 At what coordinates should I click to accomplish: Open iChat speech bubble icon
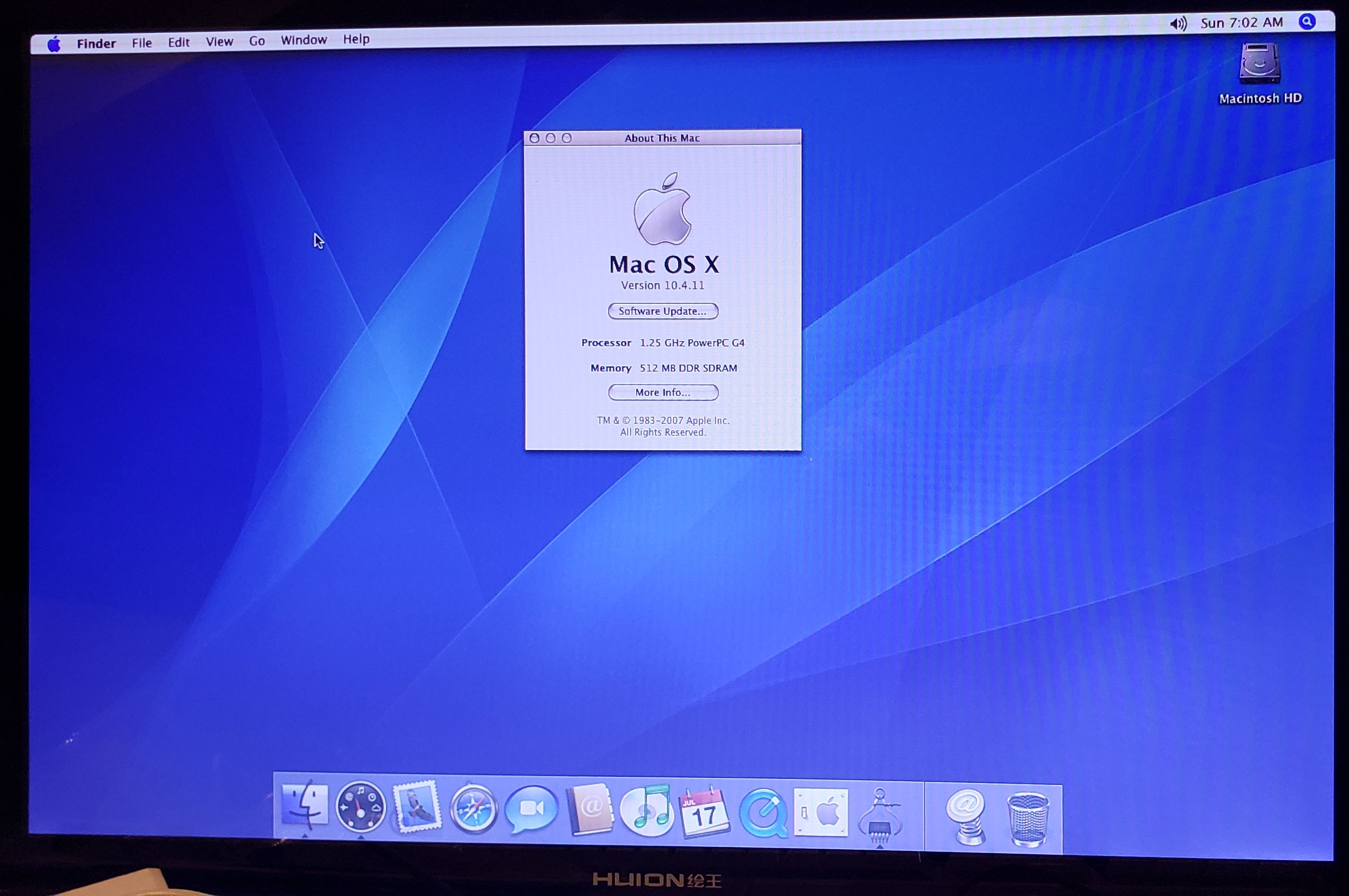tap(532, 809)
